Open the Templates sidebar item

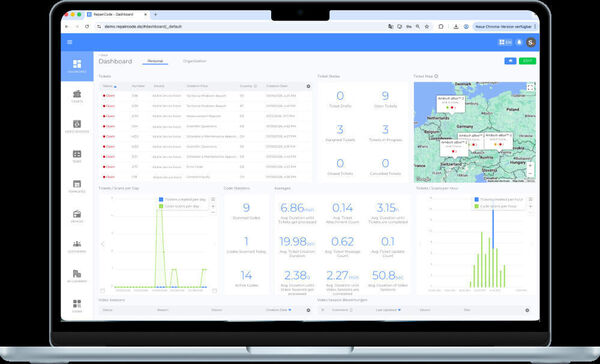coord(77,186)
